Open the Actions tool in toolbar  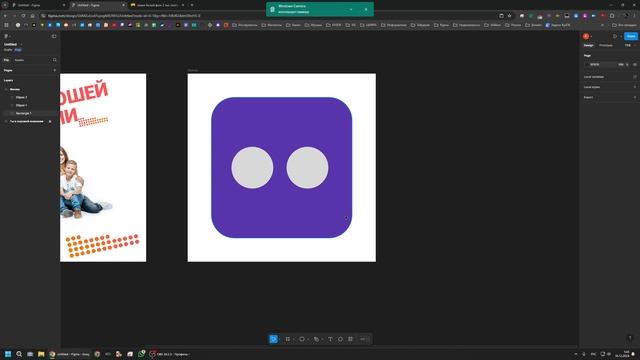pyautogui.click(x=350, y=339)
